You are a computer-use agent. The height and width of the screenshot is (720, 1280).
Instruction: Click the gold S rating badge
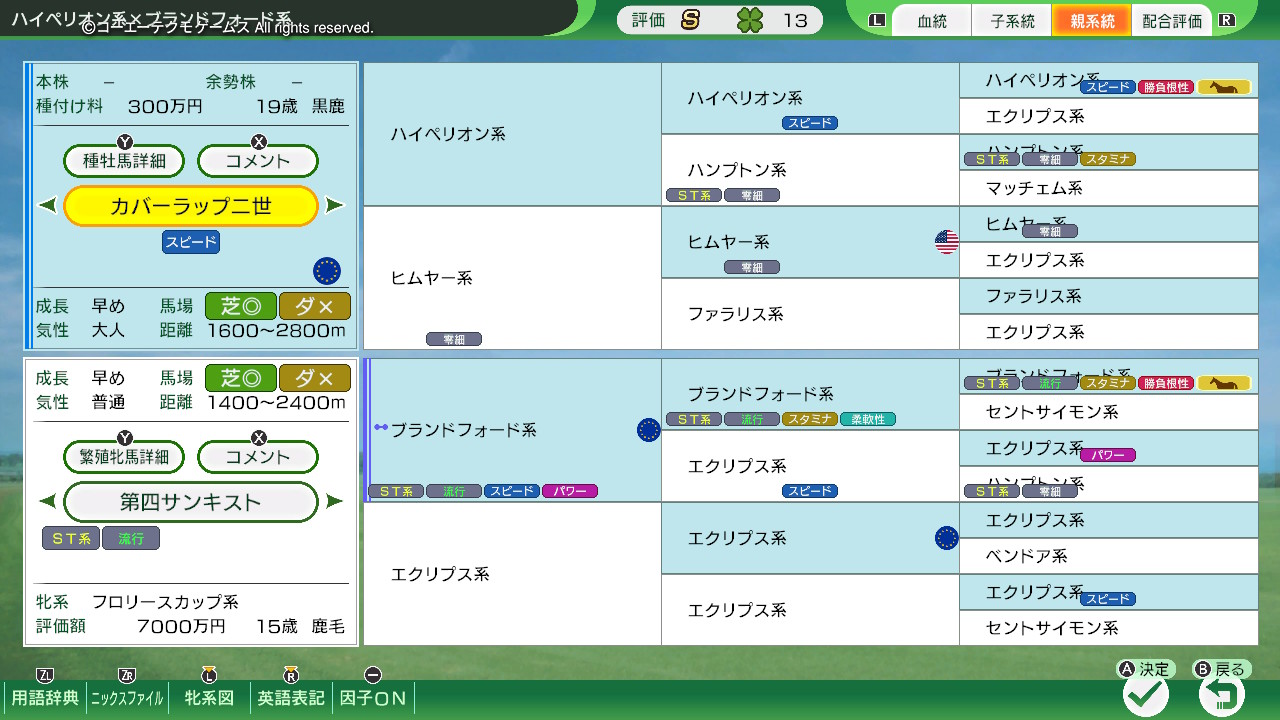tap(690, 20)
